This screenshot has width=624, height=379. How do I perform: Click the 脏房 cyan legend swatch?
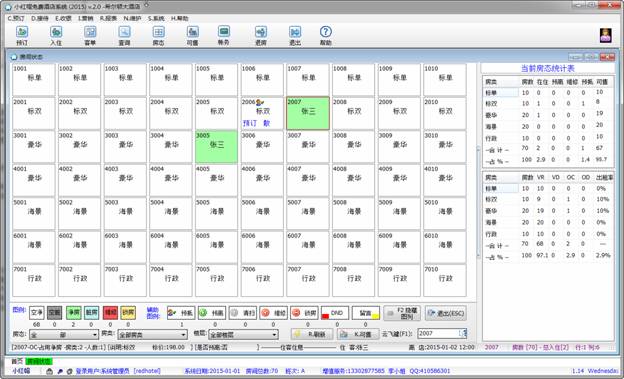(x=92, y=313)
